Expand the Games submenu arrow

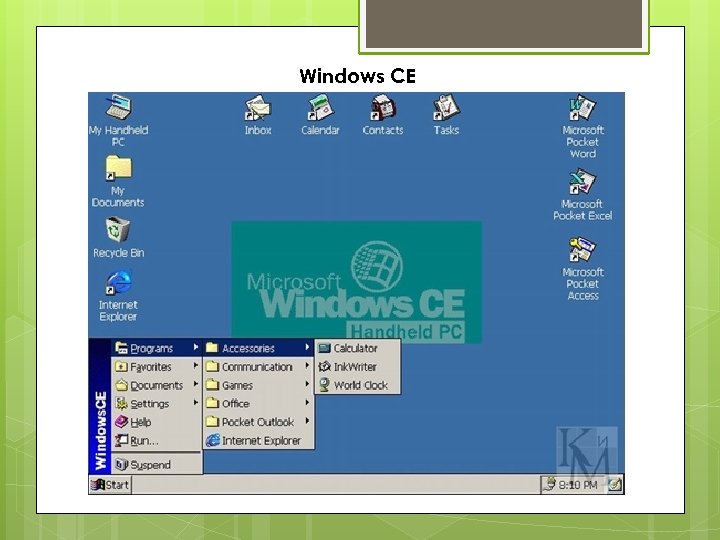[x=307, y=384]
